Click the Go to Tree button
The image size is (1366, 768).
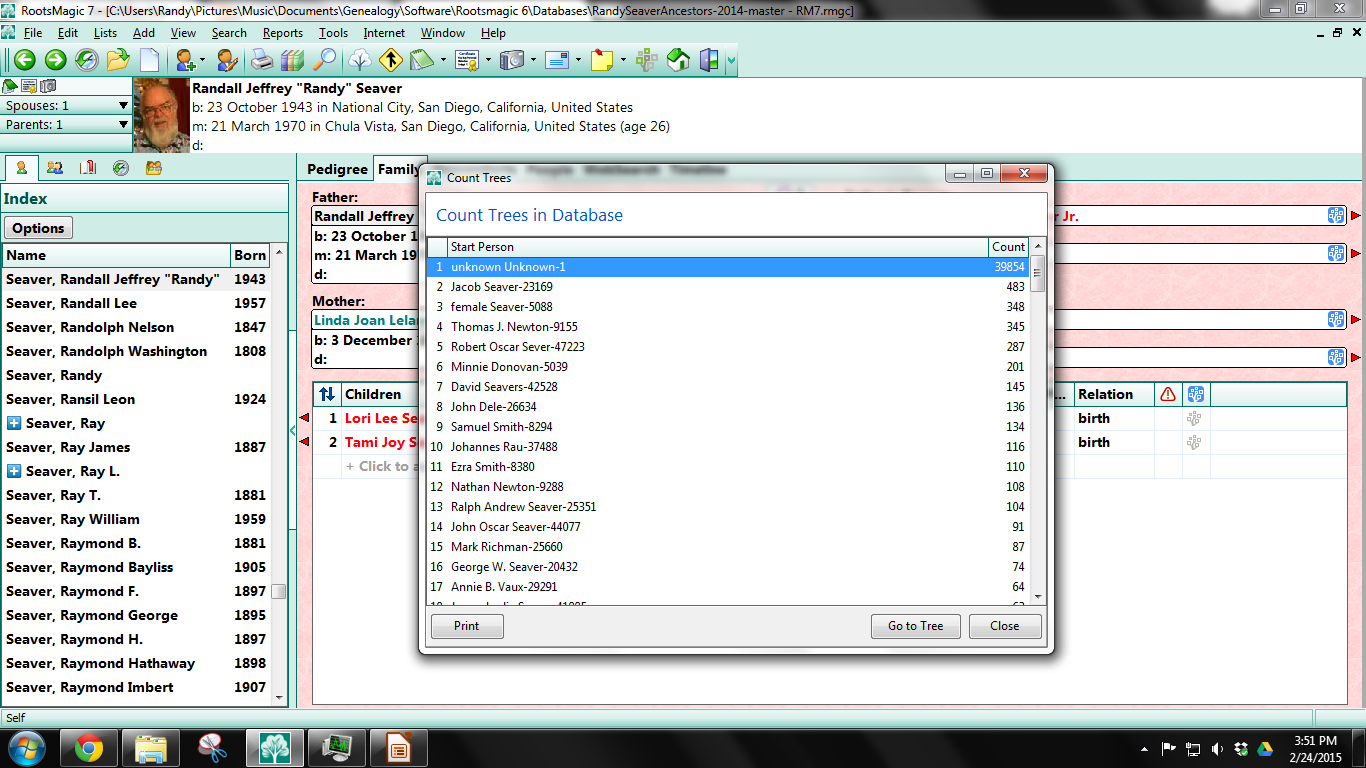coord(916,626)
